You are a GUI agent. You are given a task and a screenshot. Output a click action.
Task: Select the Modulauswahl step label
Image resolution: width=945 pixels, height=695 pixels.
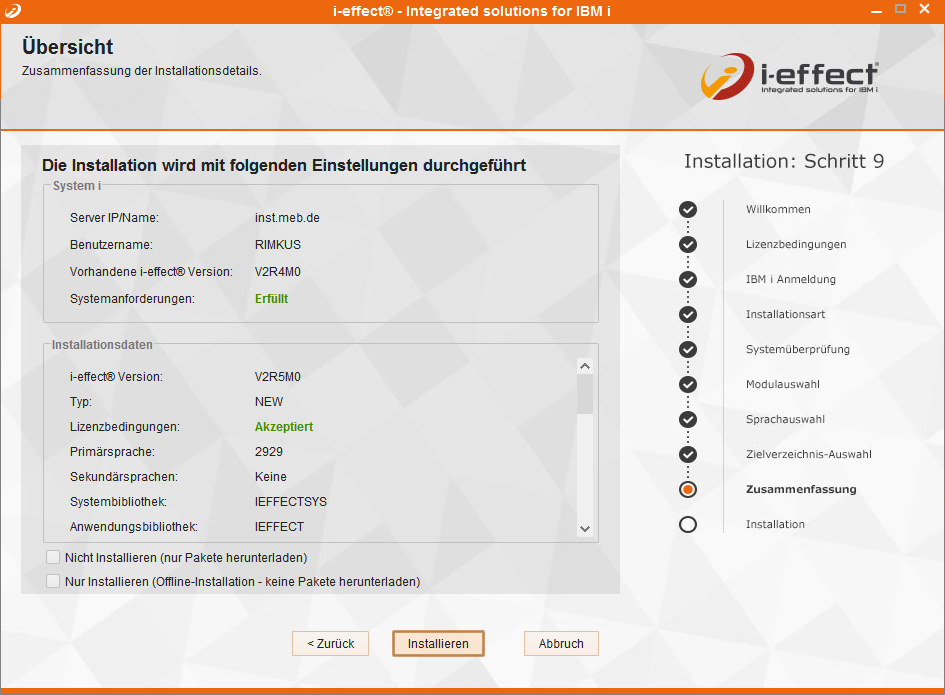coord(783,384)
